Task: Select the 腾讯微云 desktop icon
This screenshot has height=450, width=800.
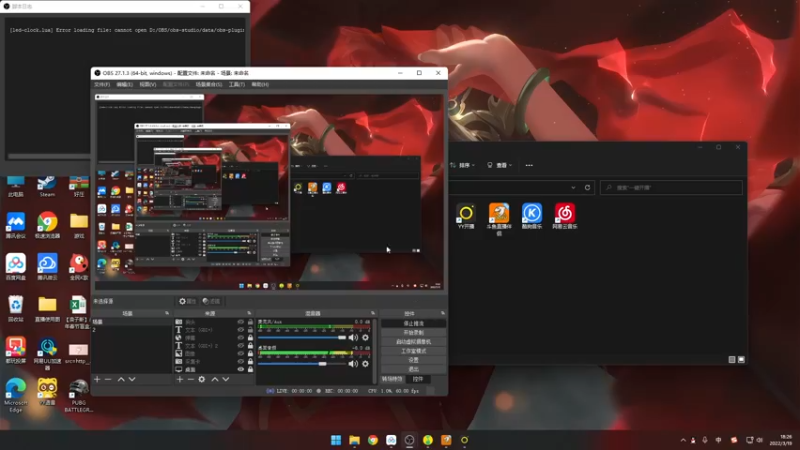Action: [47, 267]
